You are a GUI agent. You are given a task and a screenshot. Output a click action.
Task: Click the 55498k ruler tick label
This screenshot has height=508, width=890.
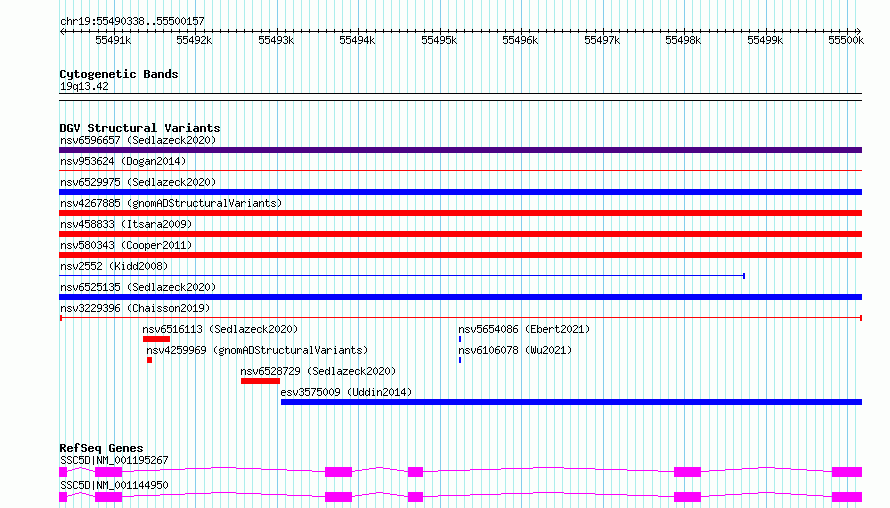point(683,40)
